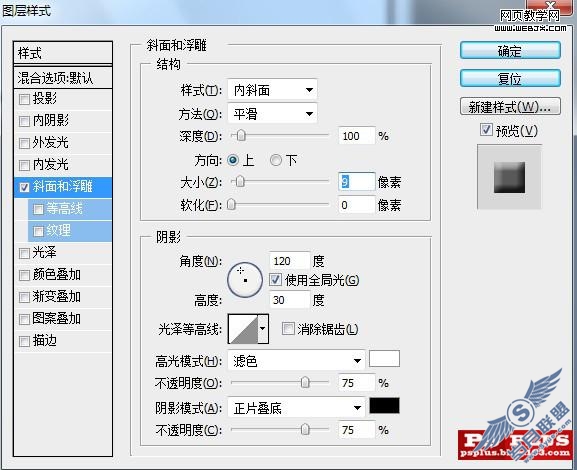Enable the 内发光 checkbox
Image resolution: width=577 pixels, height=470 pixels.
pyautogui.click(x=24, y=165)
